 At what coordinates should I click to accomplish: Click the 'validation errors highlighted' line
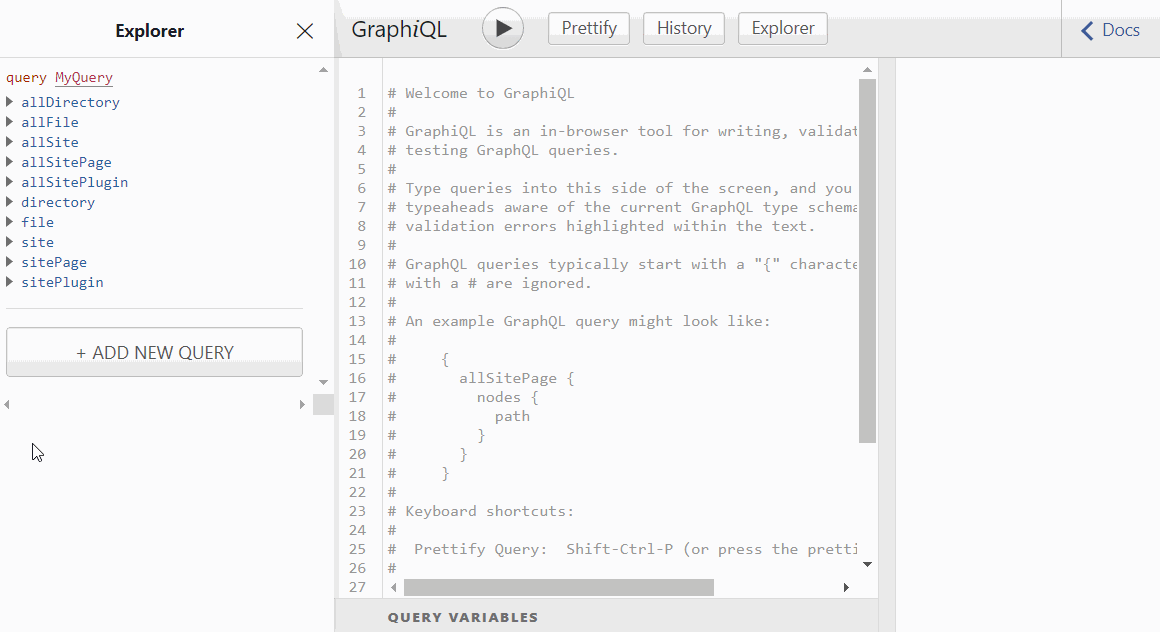coord(601,226)
